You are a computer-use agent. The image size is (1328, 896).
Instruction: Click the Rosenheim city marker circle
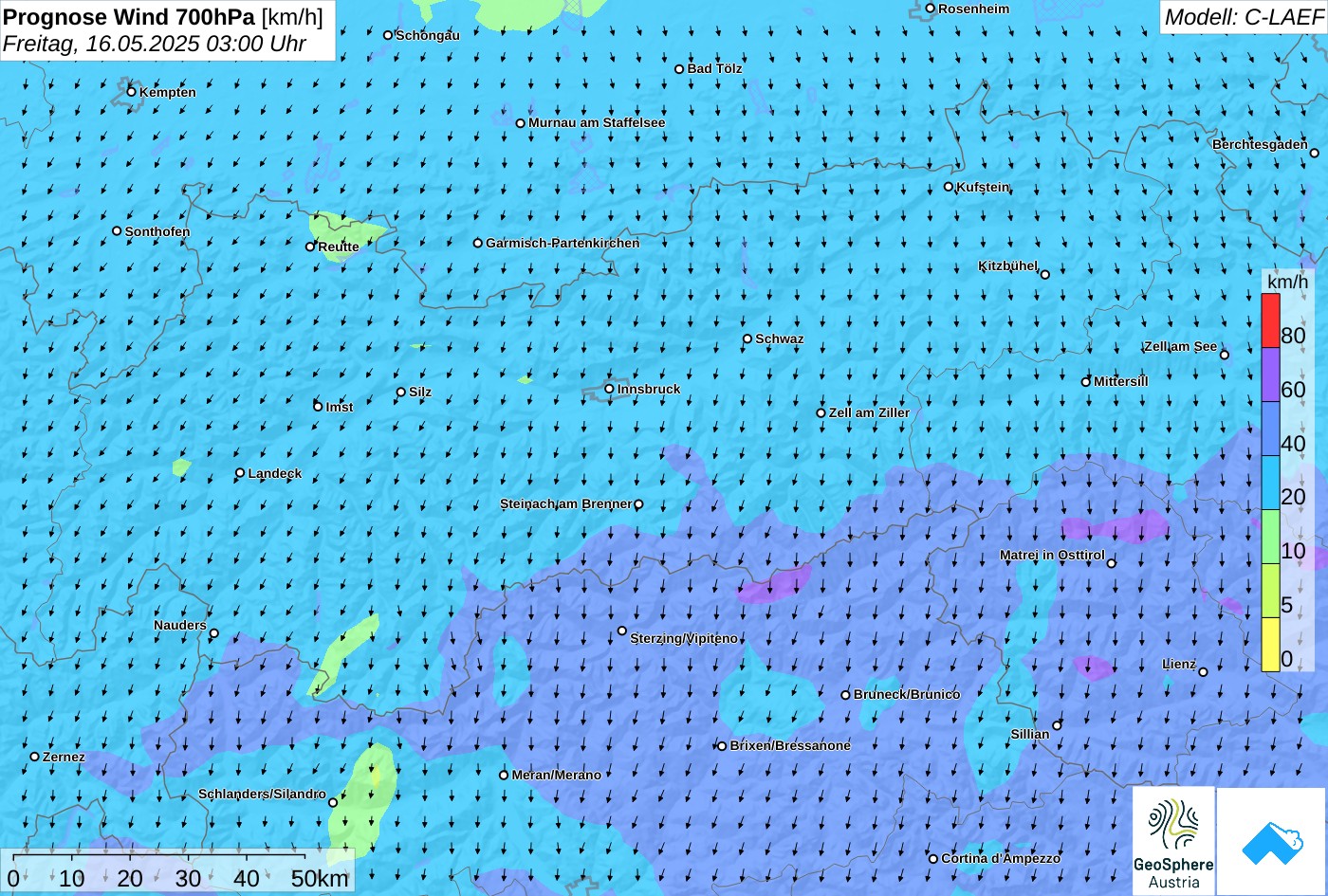[931, 9]
